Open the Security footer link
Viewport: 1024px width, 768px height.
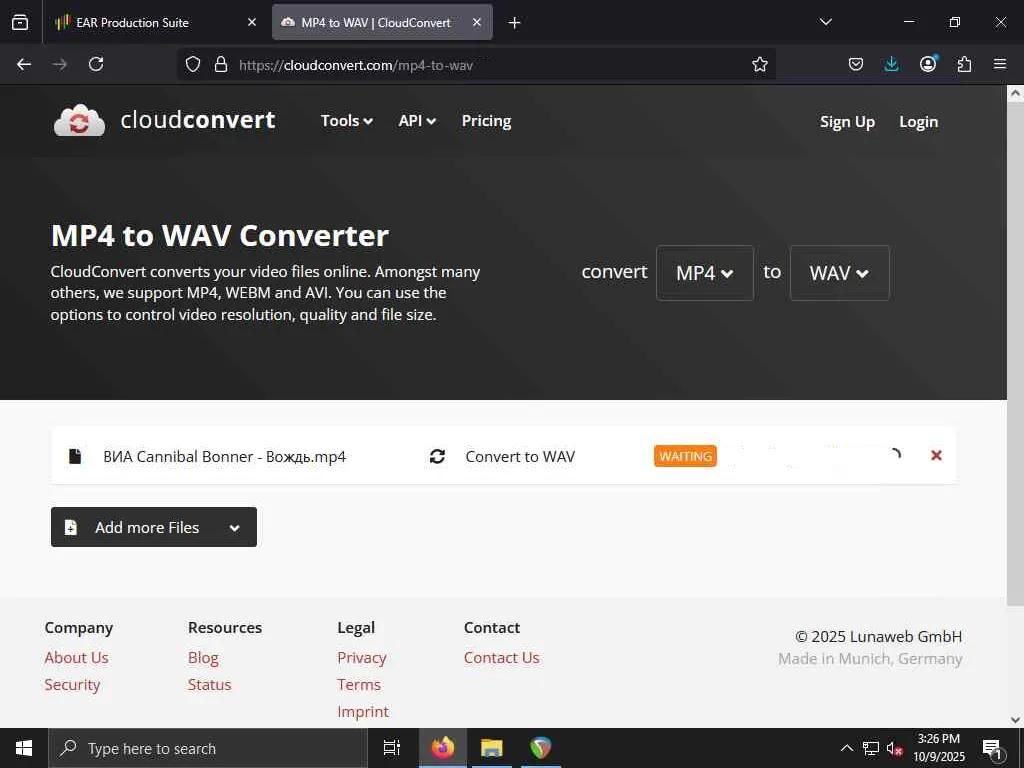(72, 684)
